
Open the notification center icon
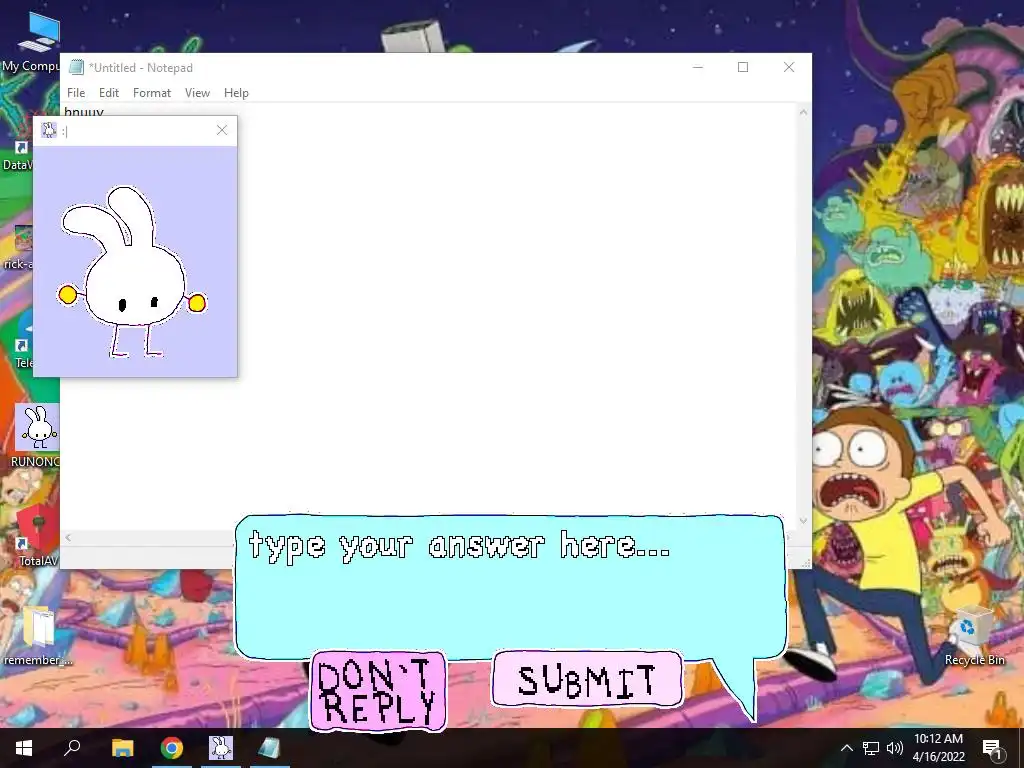tap(992, 748)
